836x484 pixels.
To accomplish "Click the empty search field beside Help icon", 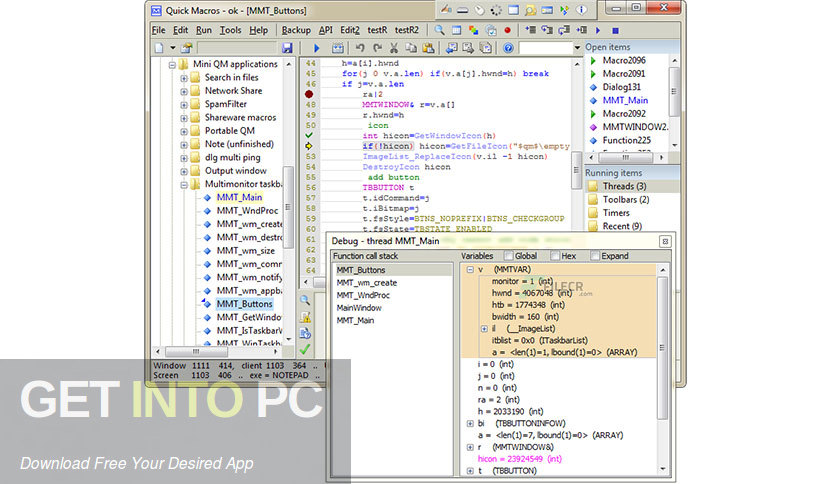I will click(x=546, y=48).
